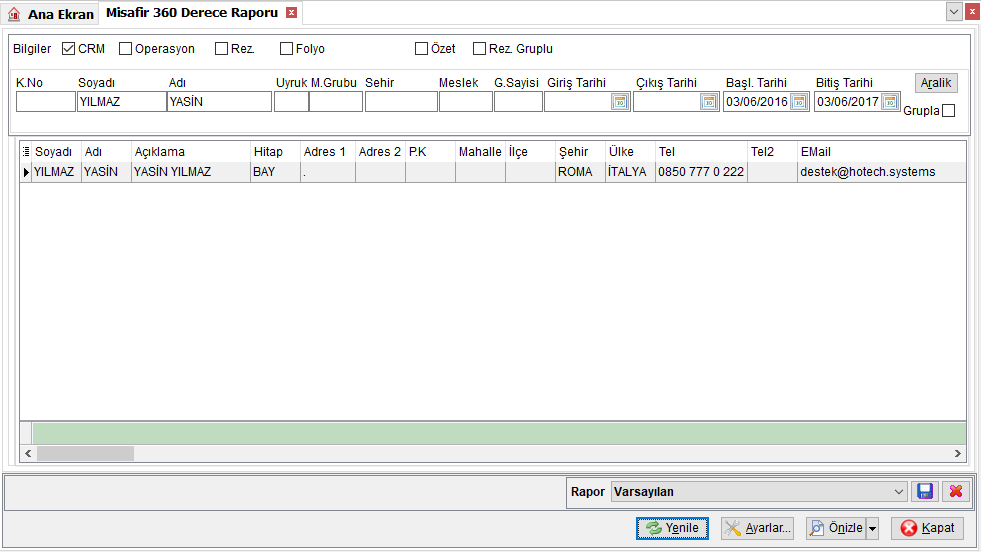982x552 pixels.
Task: Click the horizontal scrollbar thumb
Action: click(85, 453)
